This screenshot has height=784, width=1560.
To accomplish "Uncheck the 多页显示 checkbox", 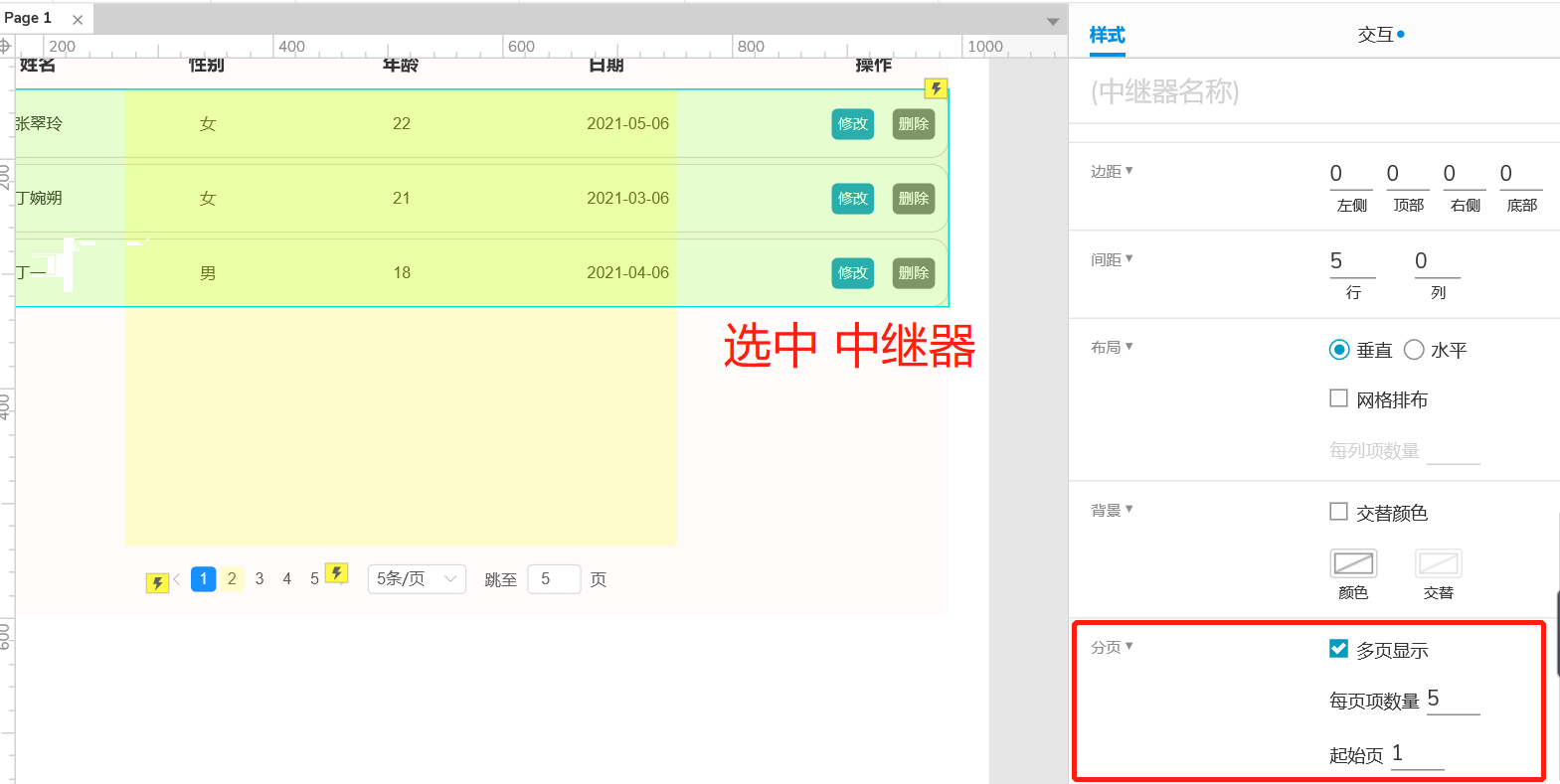I will (x=1339, y=649).
